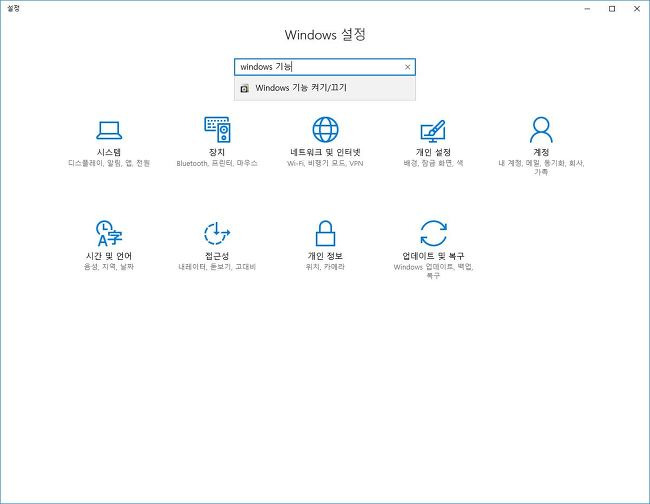Minimize the 설정 window

coord(587,9)
